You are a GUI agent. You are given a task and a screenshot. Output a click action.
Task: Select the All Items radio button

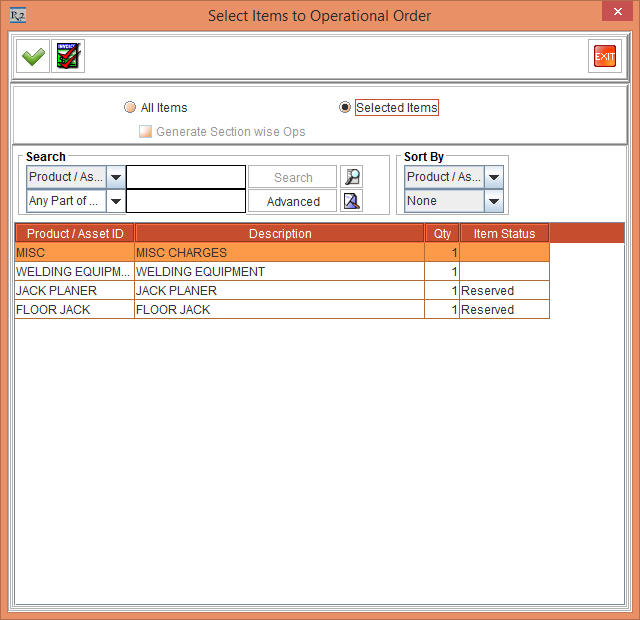130,108
